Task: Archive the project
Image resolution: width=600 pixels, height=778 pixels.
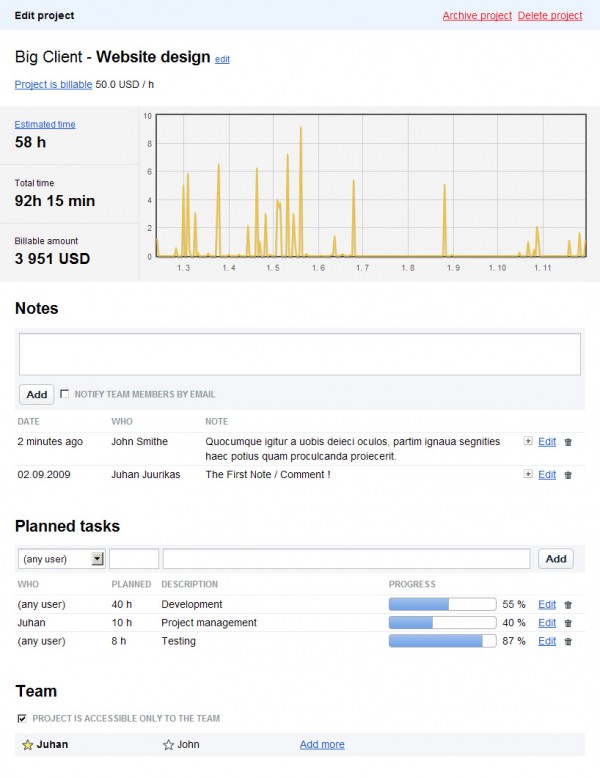Action: (477, 16)
